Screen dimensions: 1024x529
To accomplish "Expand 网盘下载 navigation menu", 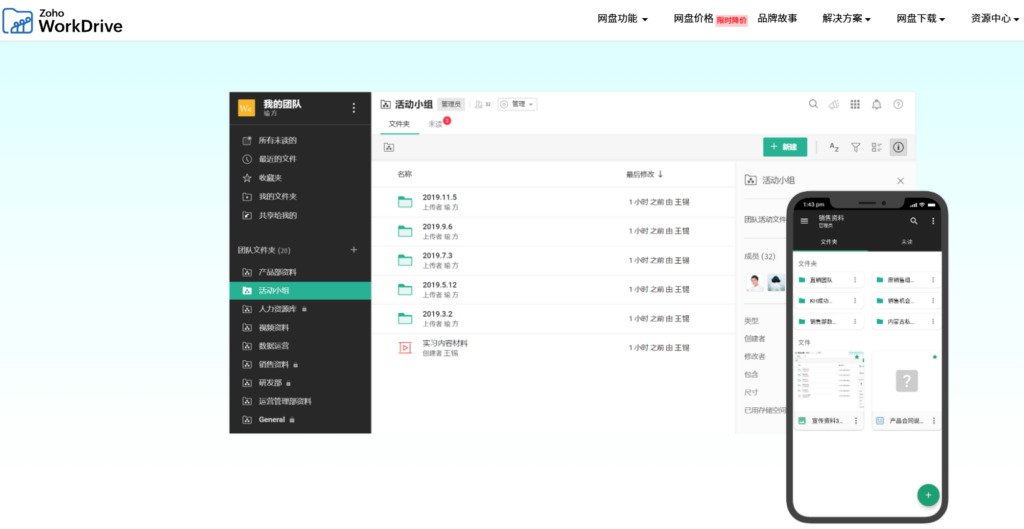I will point(921,19).
